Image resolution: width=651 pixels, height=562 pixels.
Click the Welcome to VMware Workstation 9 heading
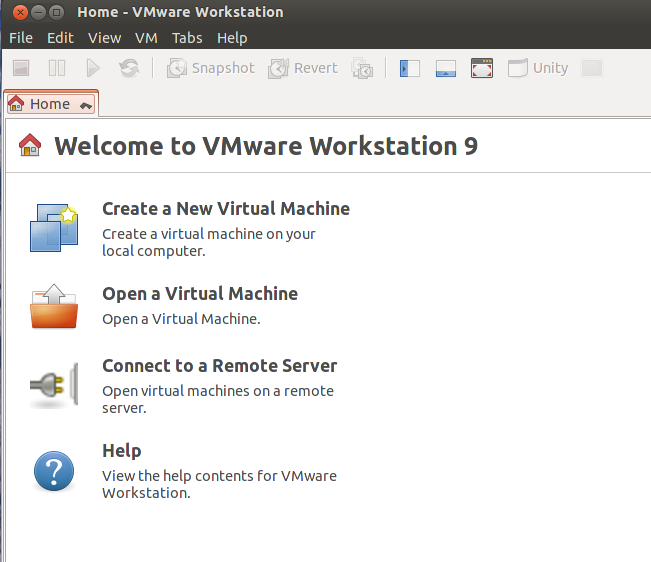tap(266, 146)
